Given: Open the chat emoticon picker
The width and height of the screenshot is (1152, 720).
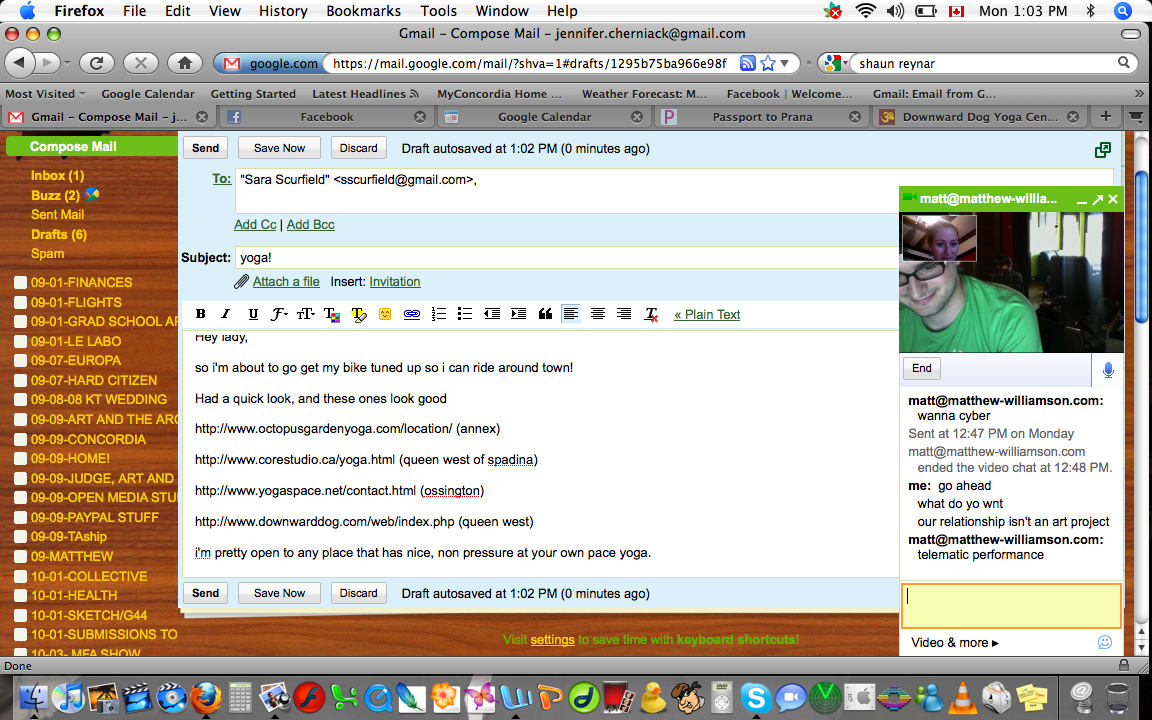Looking at the screenshot, I should [1104, 642].
